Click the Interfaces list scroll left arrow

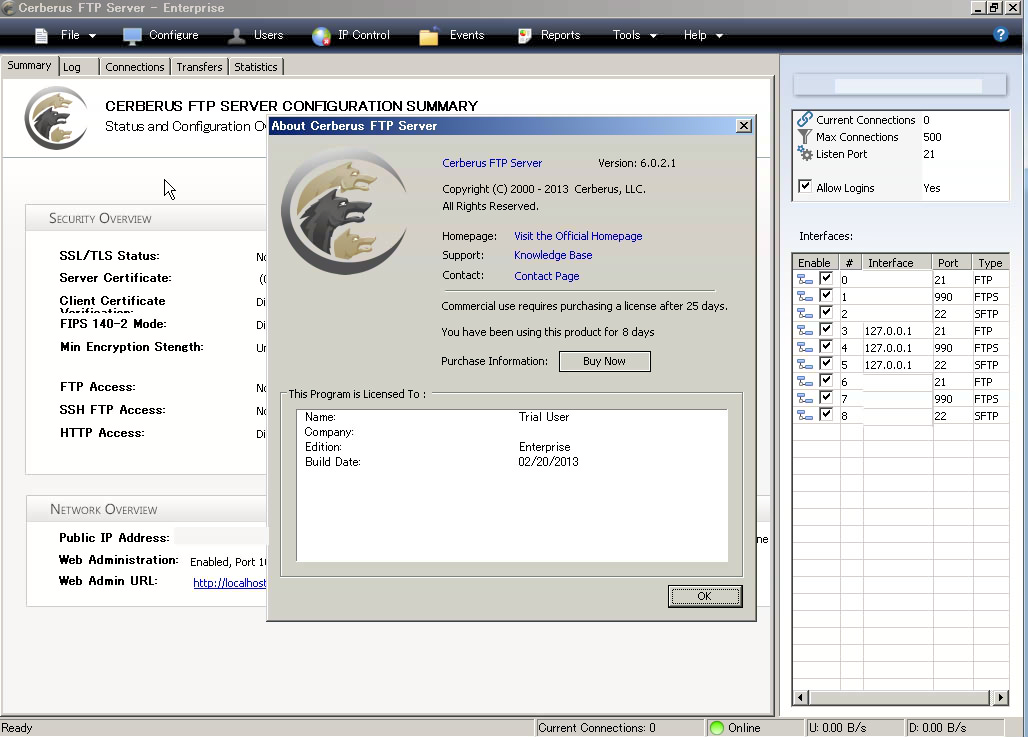click(x=800, y=698)
